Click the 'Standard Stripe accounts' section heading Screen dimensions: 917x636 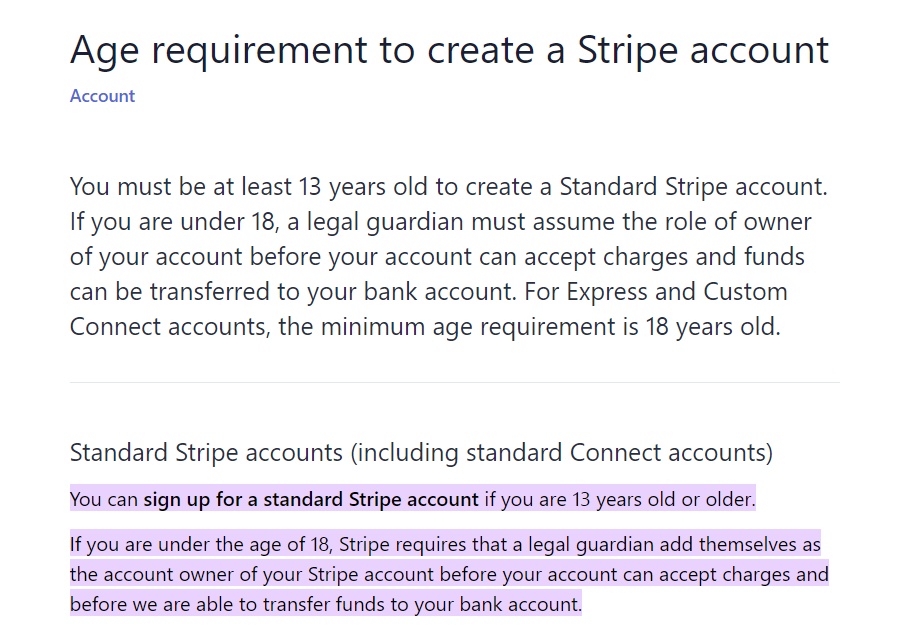point(206,453)
